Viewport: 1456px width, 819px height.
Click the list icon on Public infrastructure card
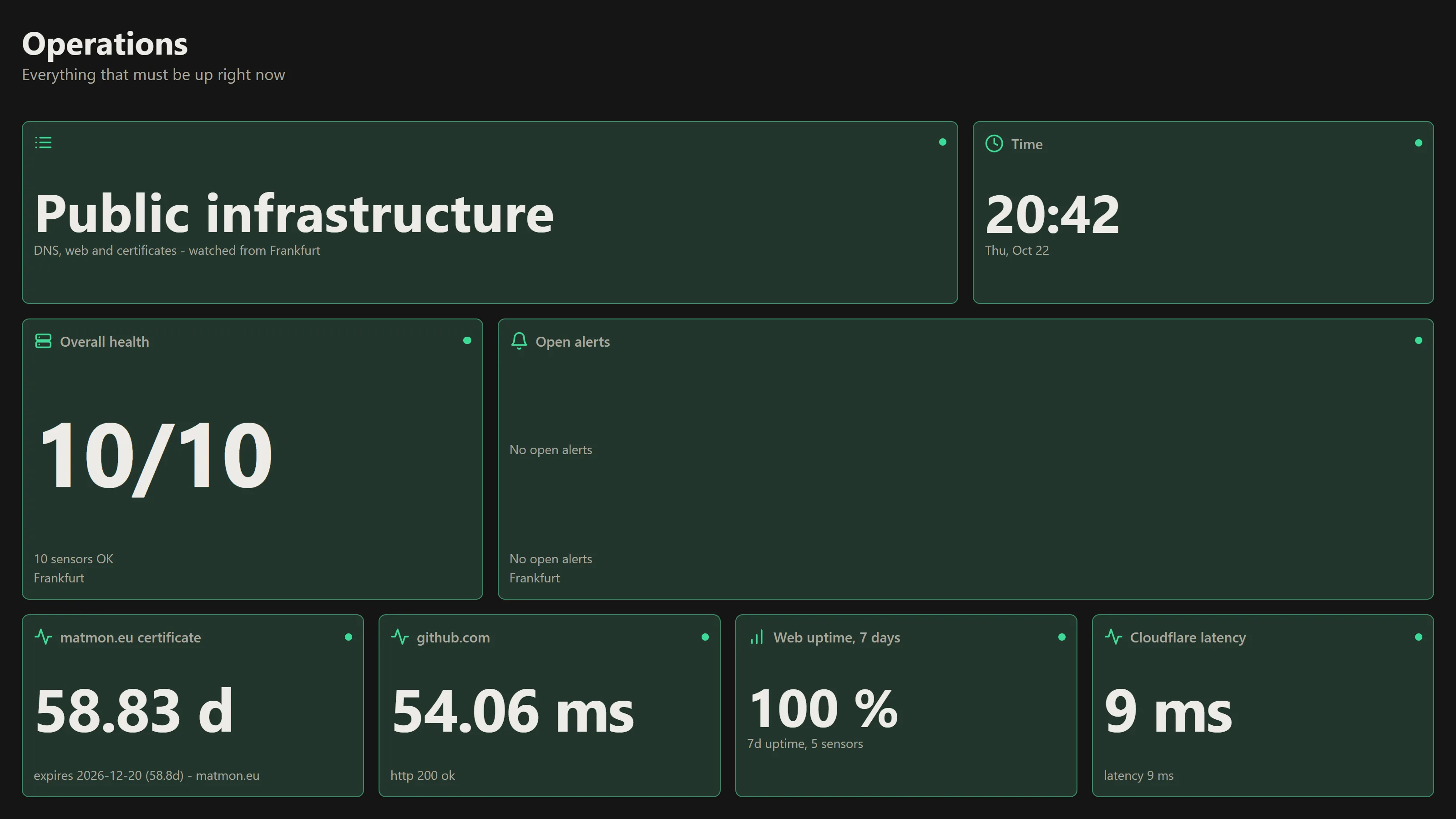tap(44, 142)
